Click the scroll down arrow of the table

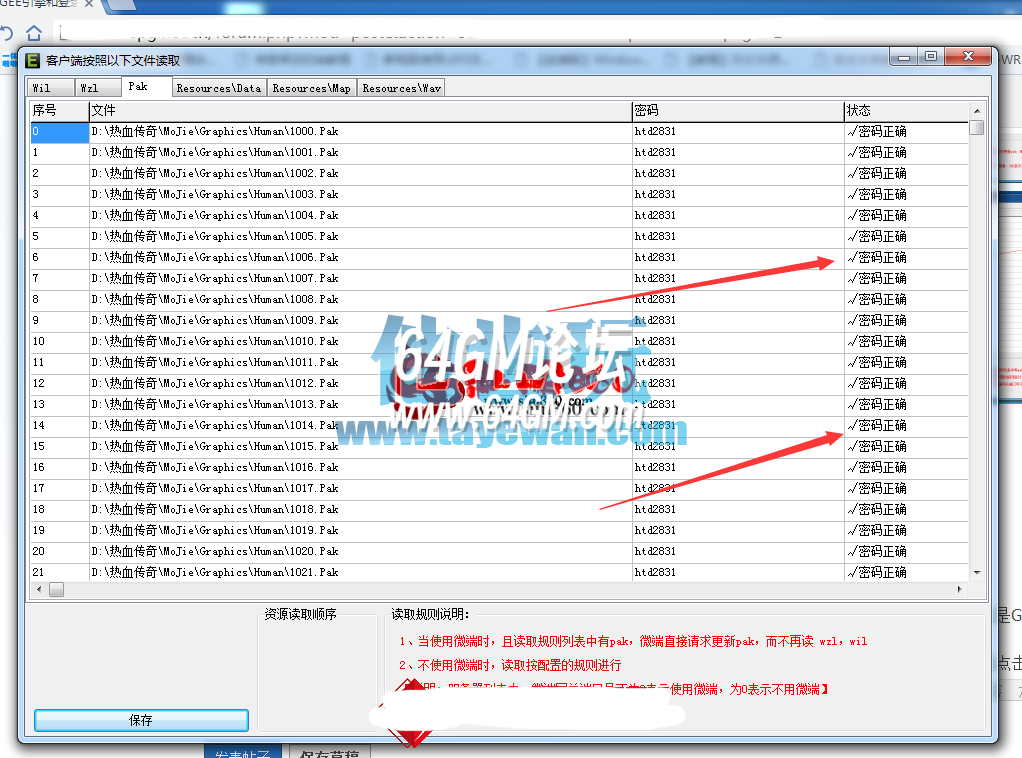[976, 572]
